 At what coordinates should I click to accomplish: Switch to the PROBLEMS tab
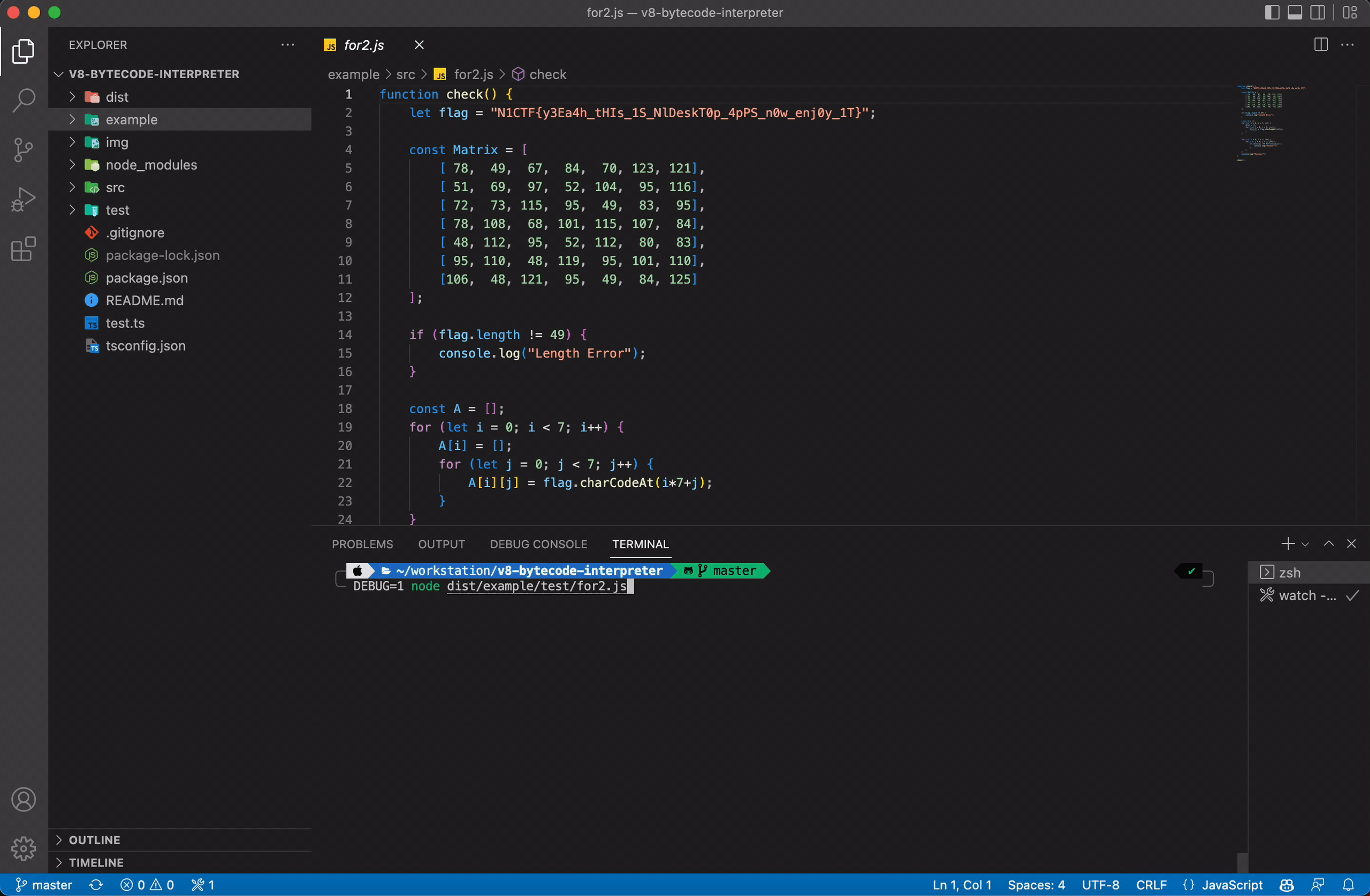pos(362,544)
